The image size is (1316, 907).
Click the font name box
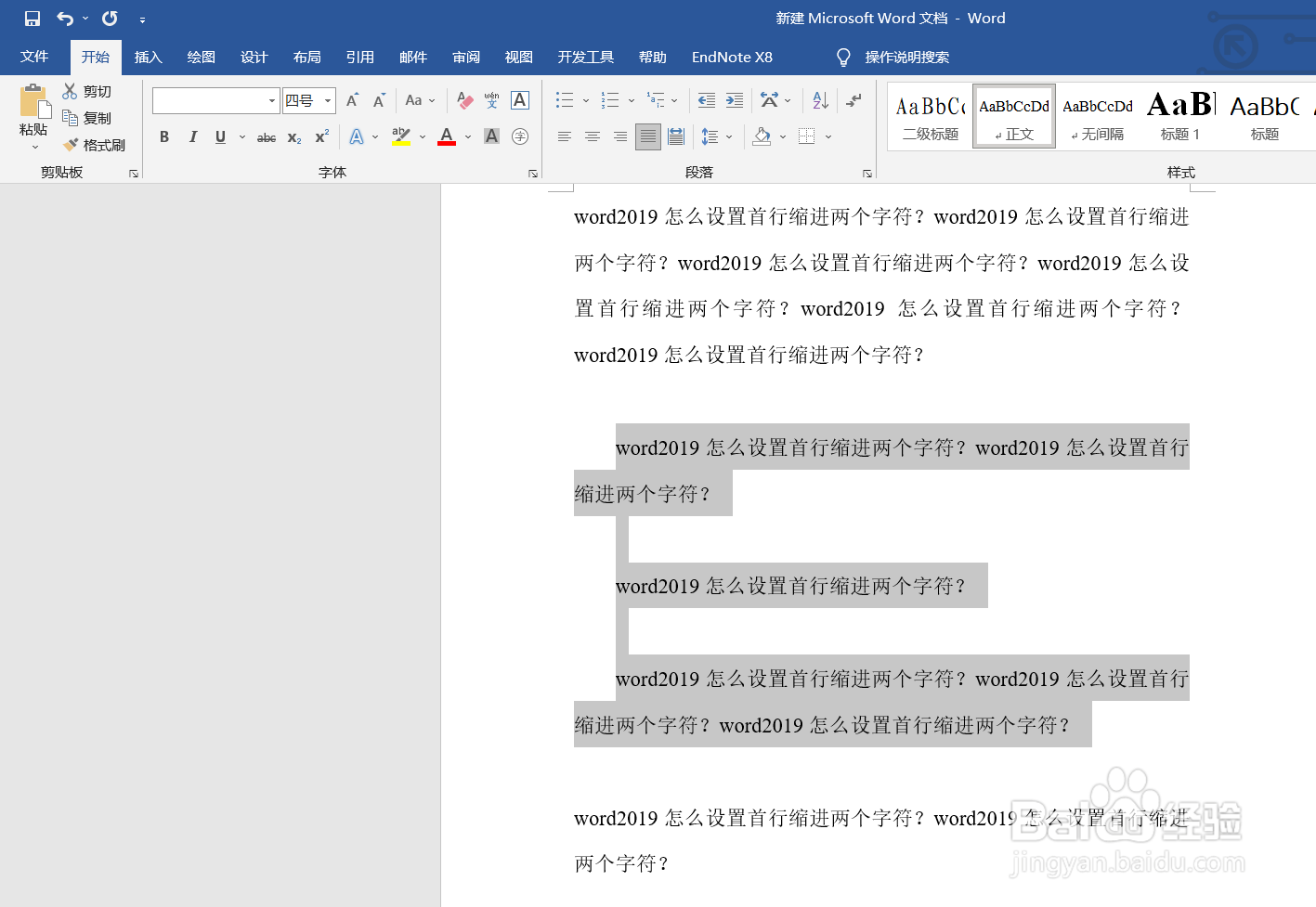(x=210, y=100)
